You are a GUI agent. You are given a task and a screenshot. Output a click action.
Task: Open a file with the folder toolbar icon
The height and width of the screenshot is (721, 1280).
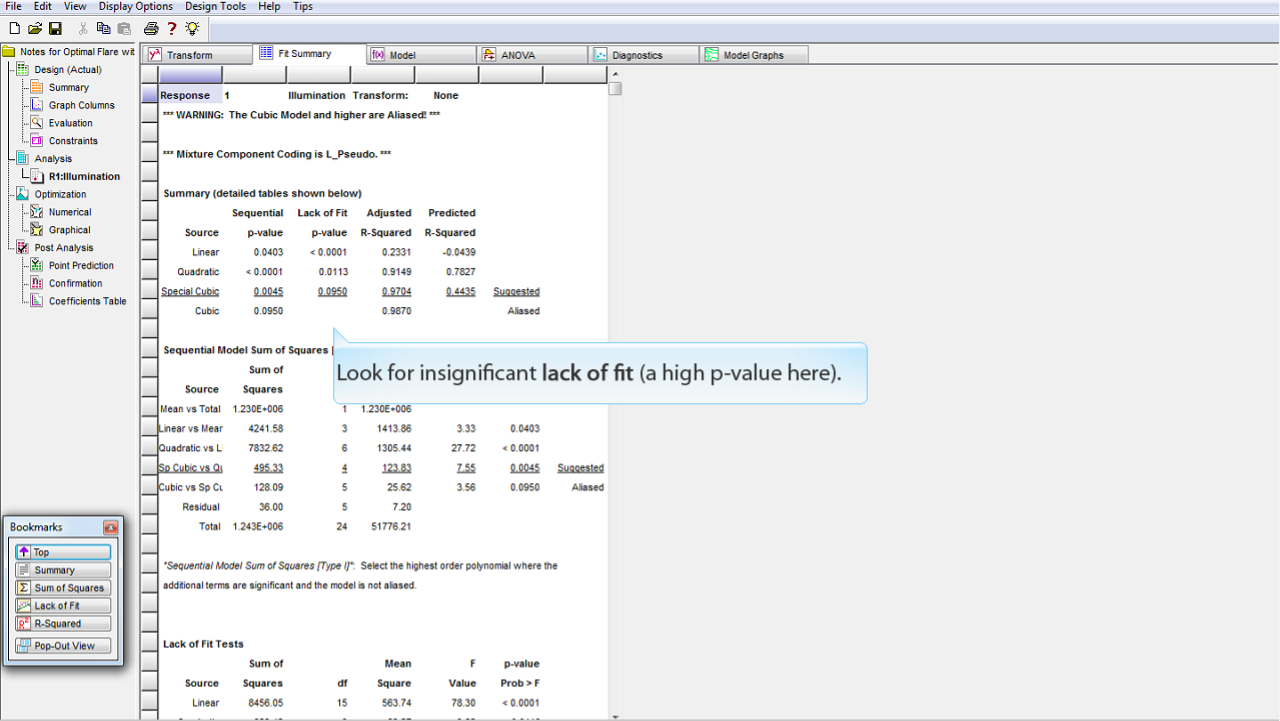35,28
